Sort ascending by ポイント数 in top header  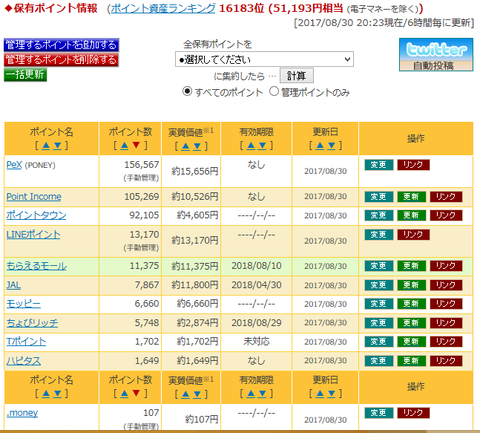click(124, 146)
